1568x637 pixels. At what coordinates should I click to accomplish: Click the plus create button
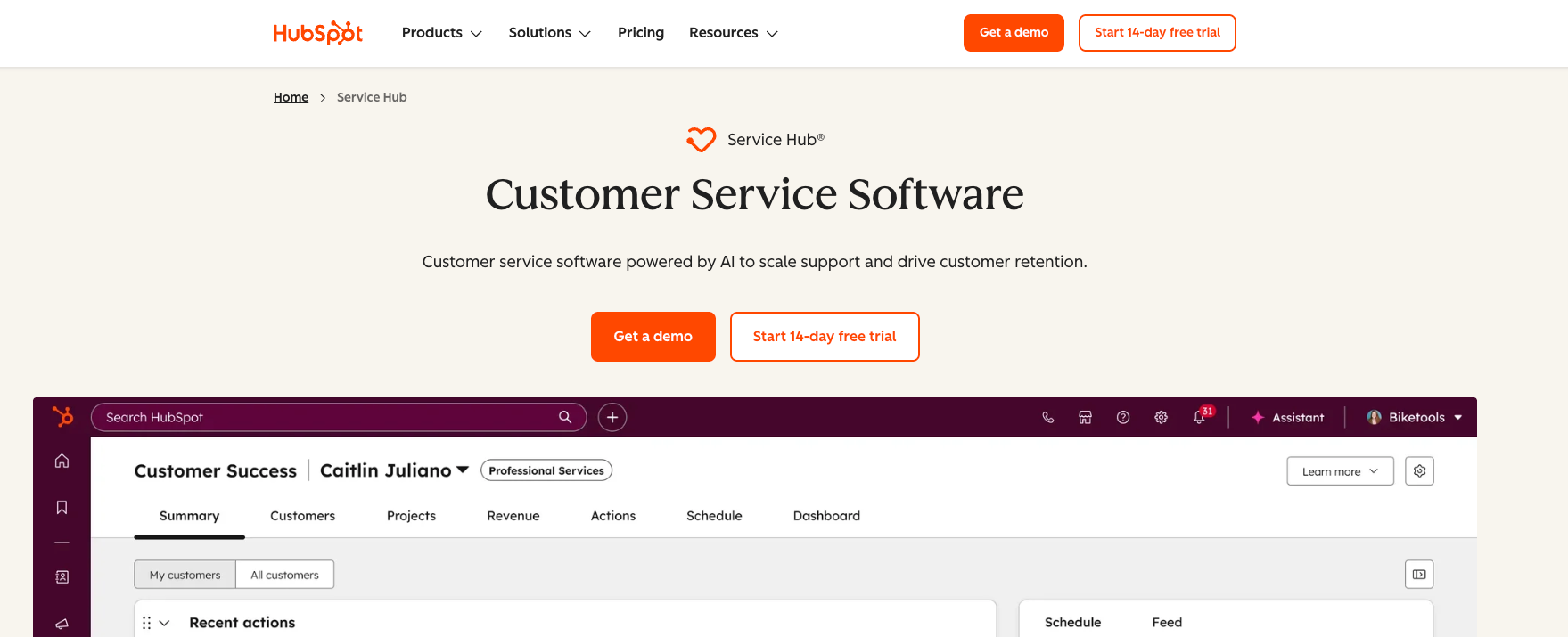click(x=612, y=417)
